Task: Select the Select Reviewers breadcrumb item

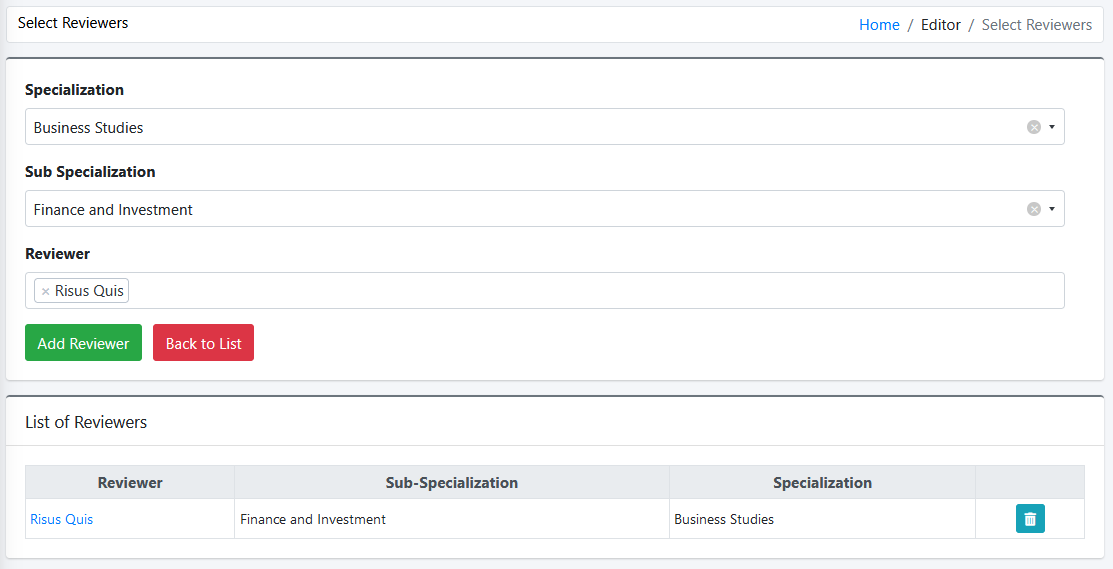Action: [1036, 25]
